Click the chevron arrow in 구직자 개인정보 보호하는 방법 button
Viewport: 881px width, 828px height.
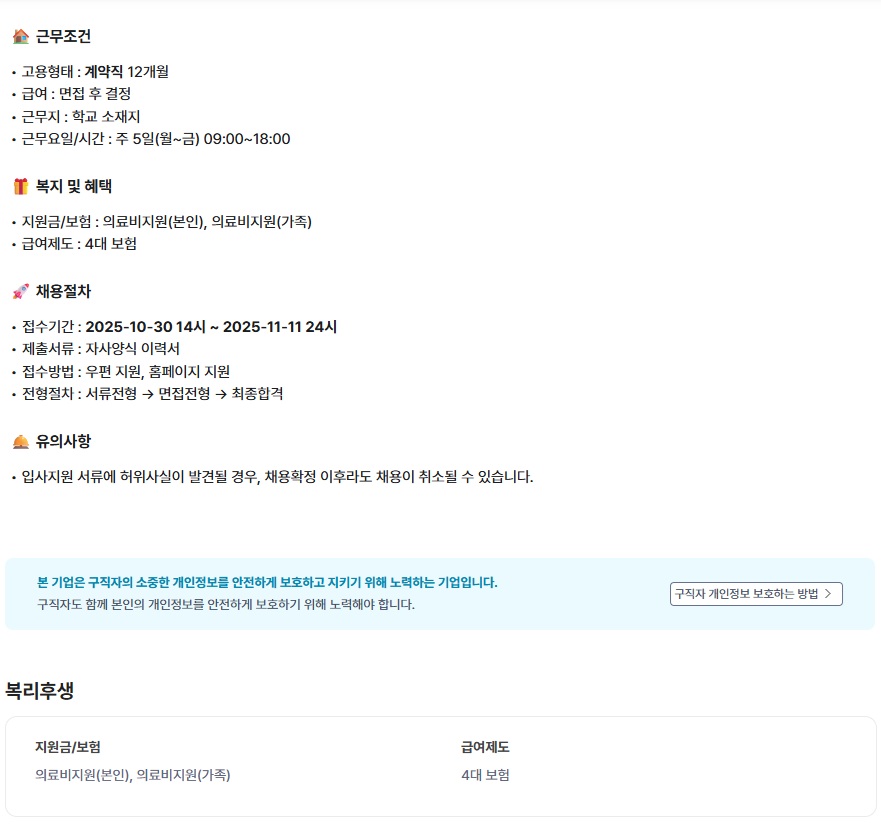pyautogui.click(x=828, y=594)
